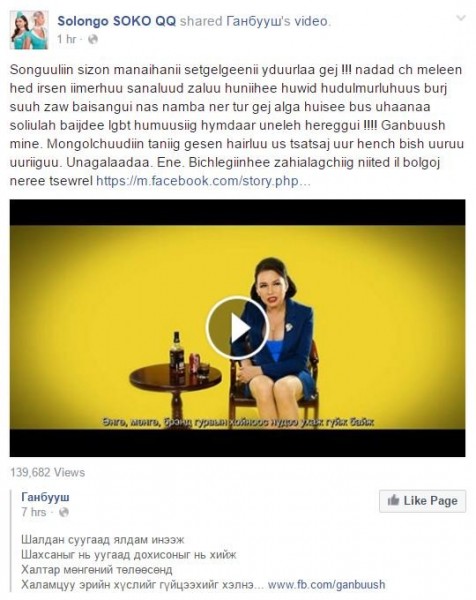This screenshot has width=476, height=600.
Task: Open the Solongo SOKO QQ profile name
Action: point(117,21)
